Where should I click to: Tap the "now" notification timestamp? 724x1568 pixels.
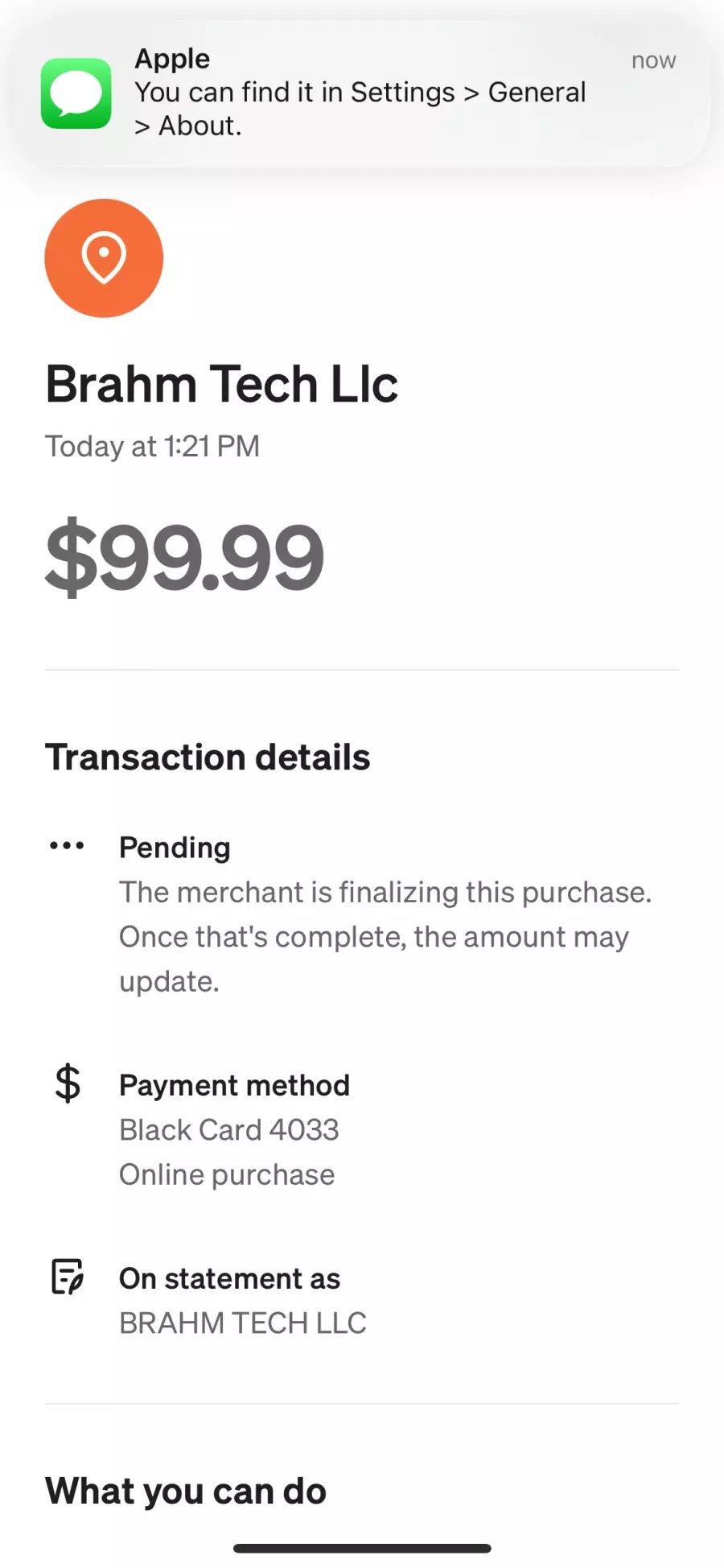pyautogui.click(x=653, y=61)
